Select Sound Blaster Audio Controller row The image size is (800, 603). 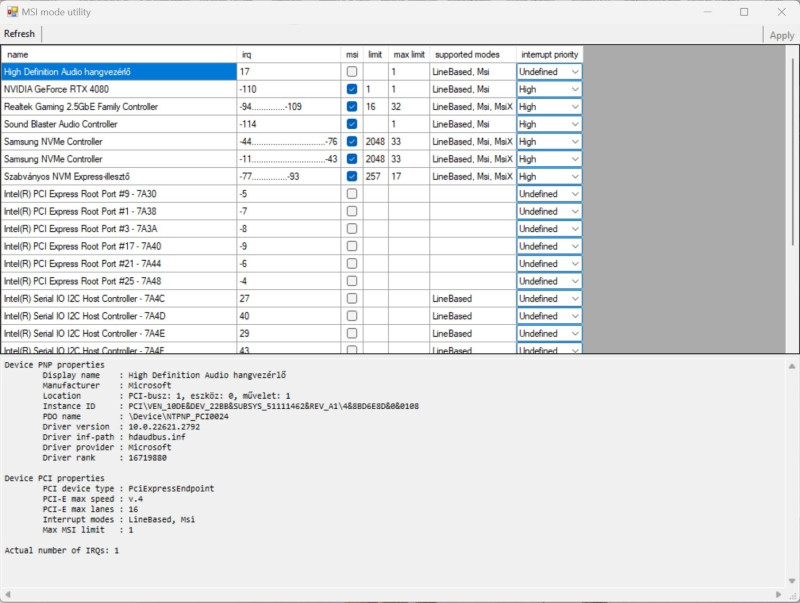tap(119, 124)
